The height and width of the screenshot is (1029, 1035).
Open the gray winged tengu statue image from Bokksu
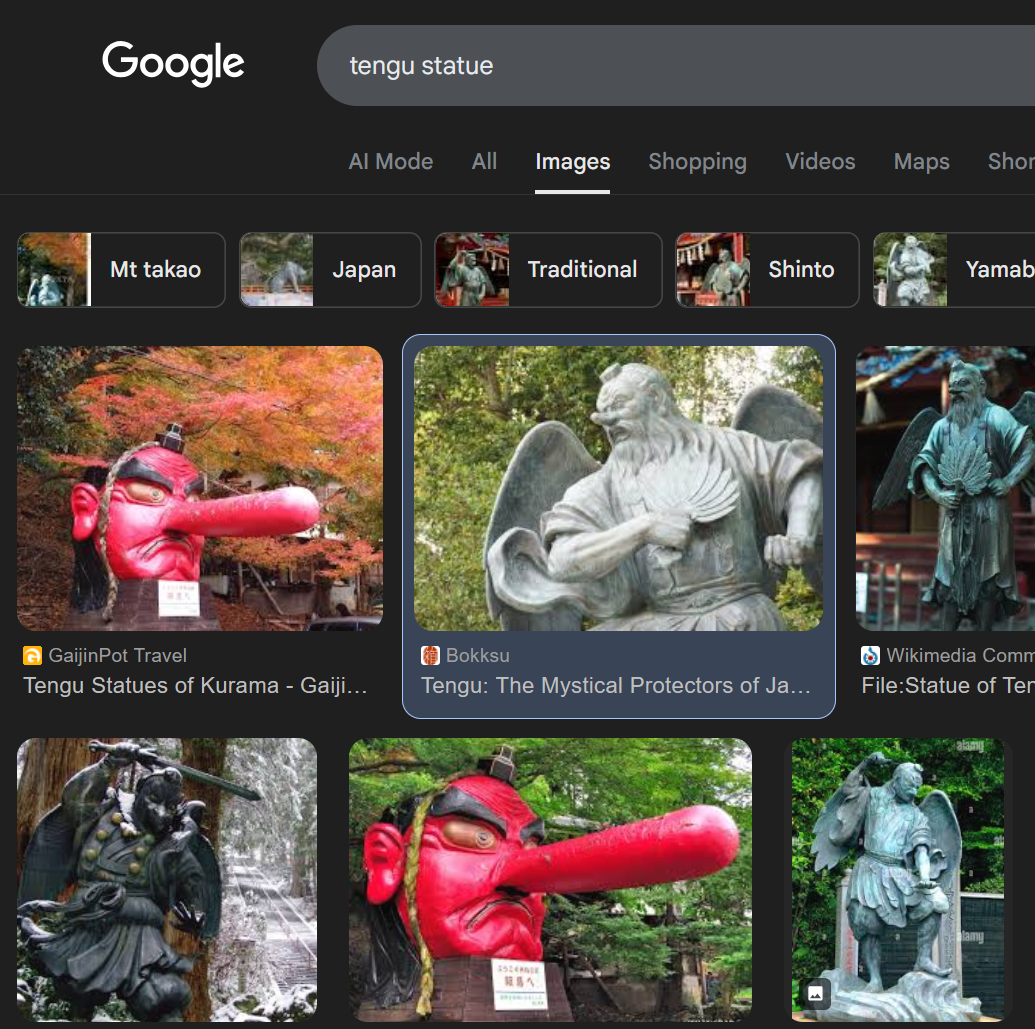[x=618, y=488]
